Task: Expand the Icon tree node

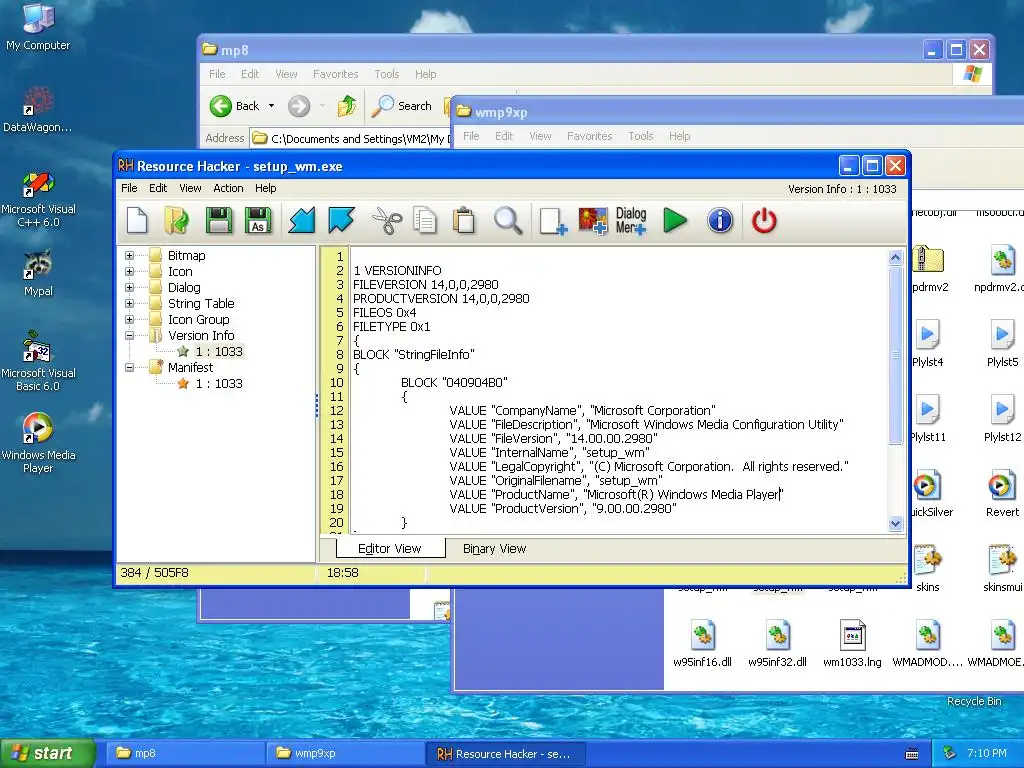Action: [129, 271]
